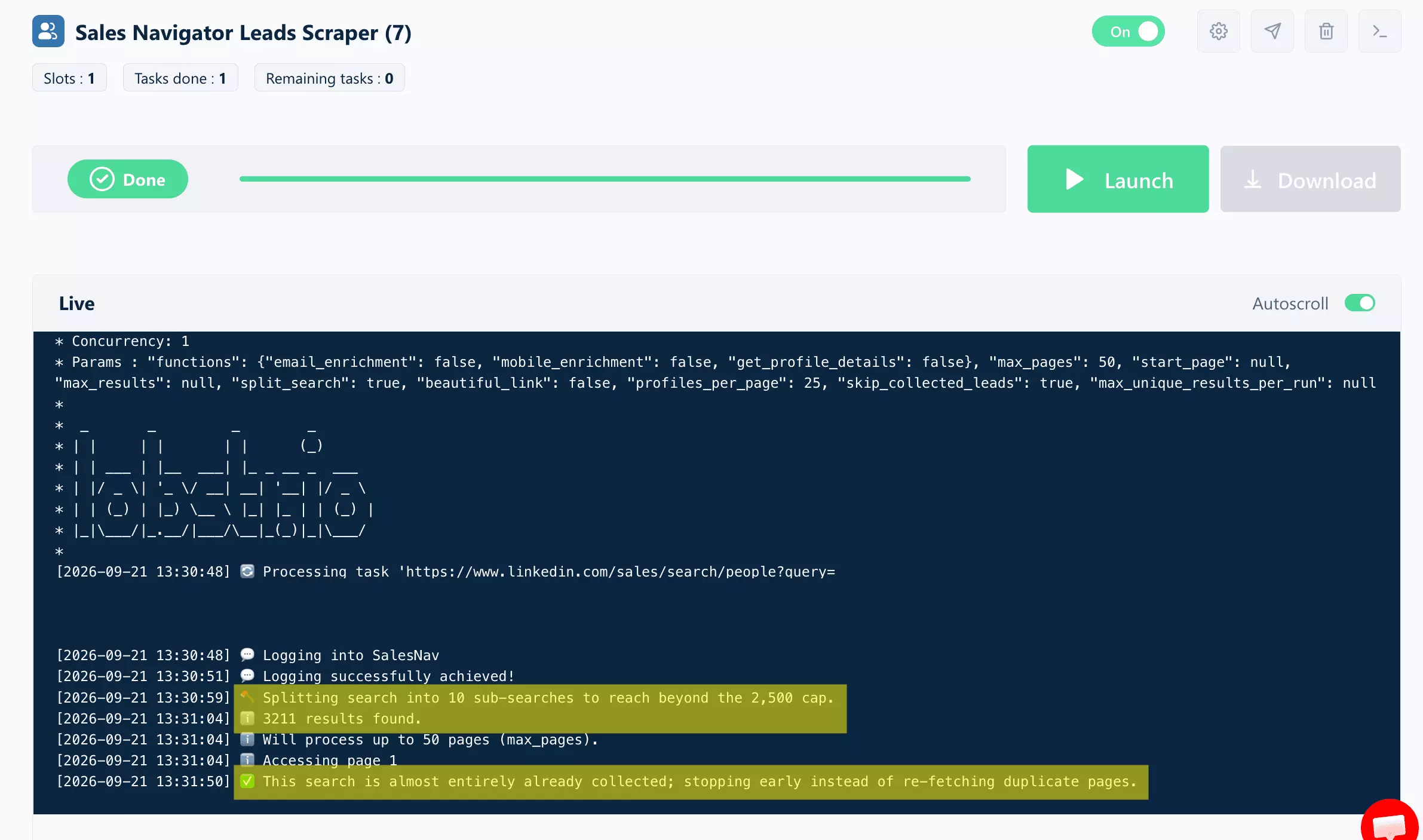Image resolution: width=1423 pixels, height=840 pixels.
Task: Click the Live section heading
Action: (x=76, y=303)
